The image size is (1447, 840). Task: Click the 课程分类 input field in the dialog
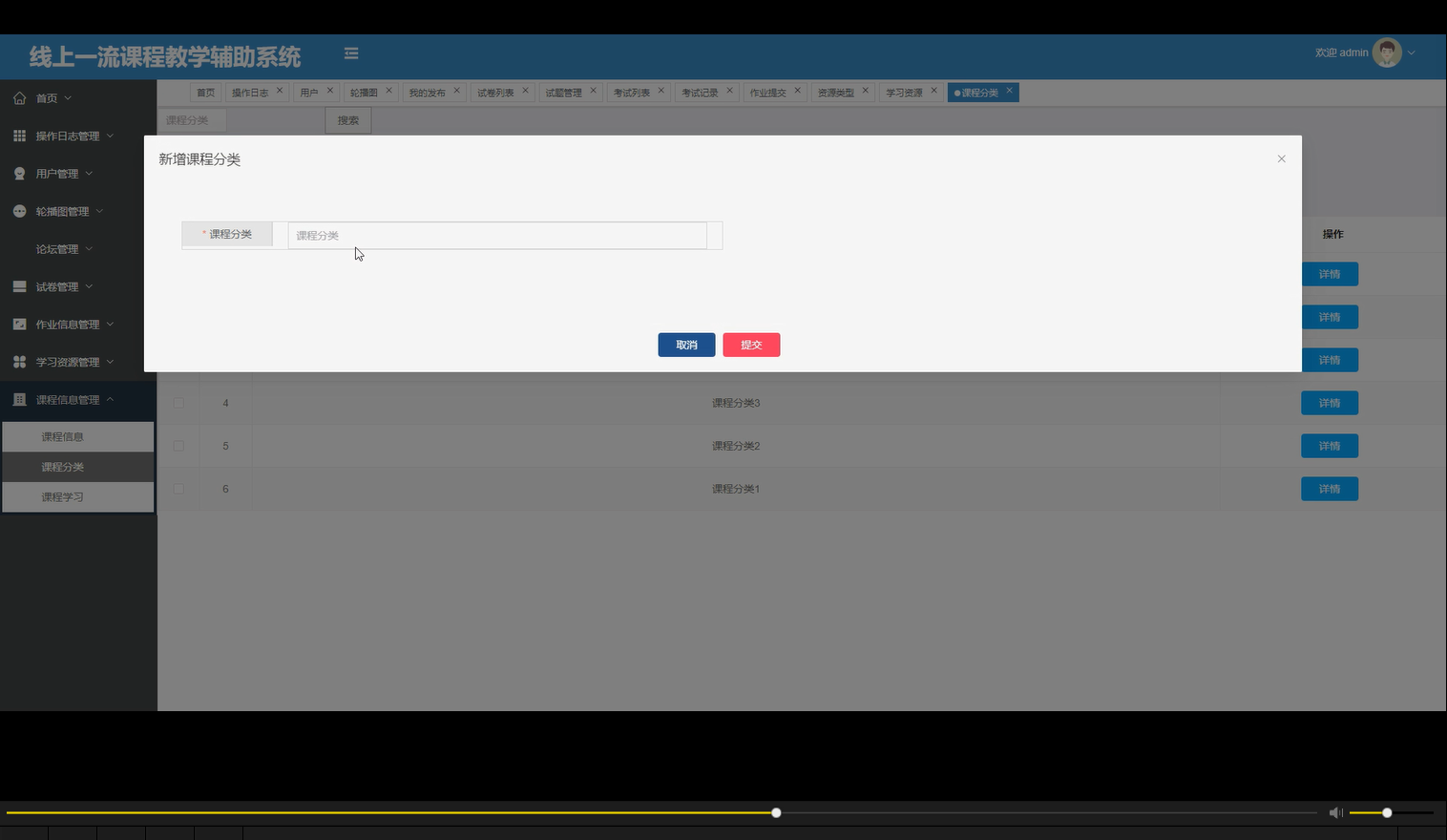497,235
